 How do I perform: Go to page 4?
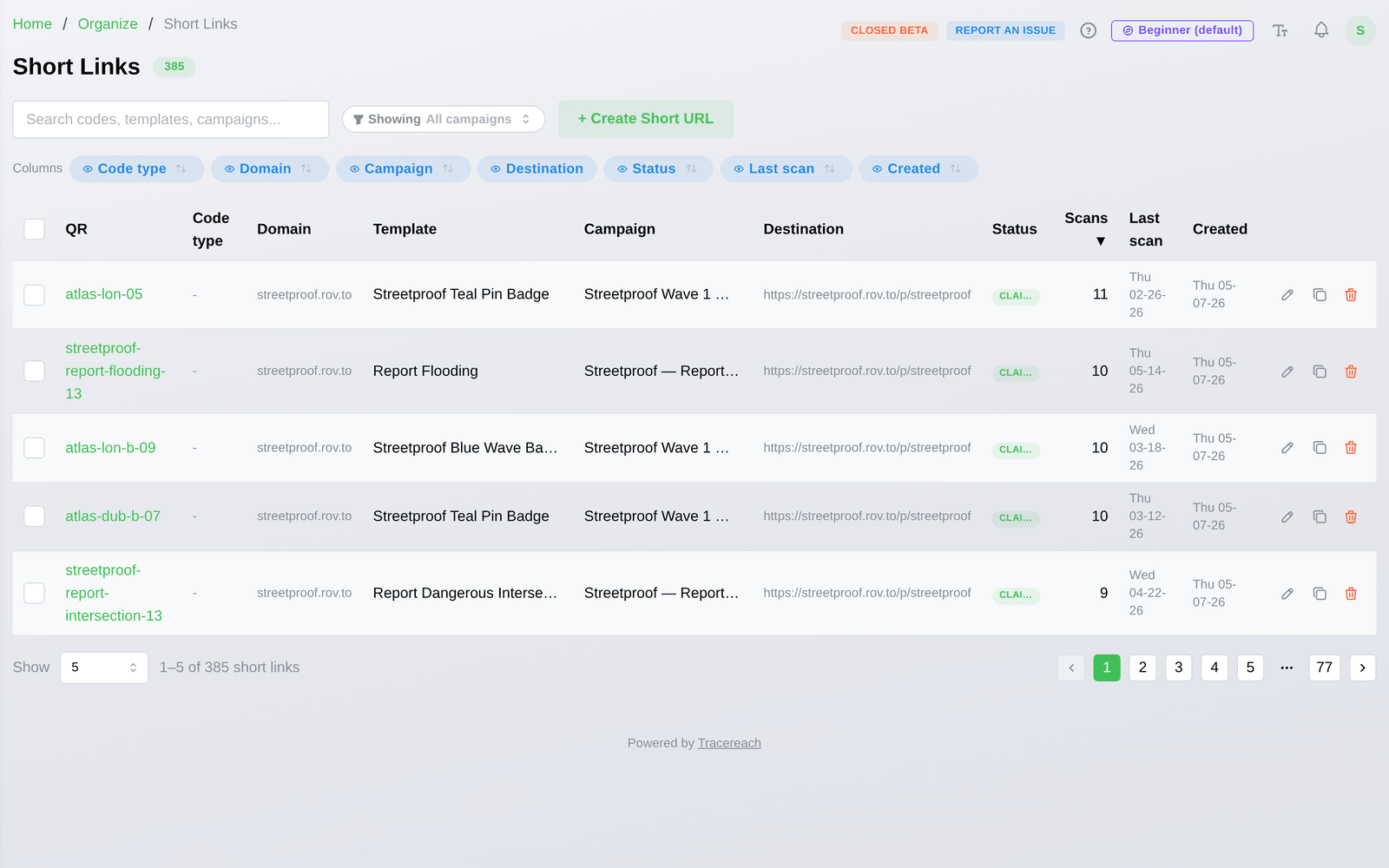pyautogui.click(x=1215, y=667)
